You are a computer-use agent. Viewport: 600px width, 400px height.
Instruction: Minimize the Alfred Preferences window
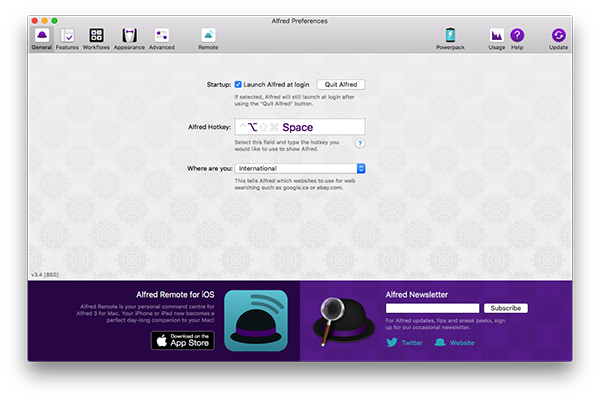[45, 21]
